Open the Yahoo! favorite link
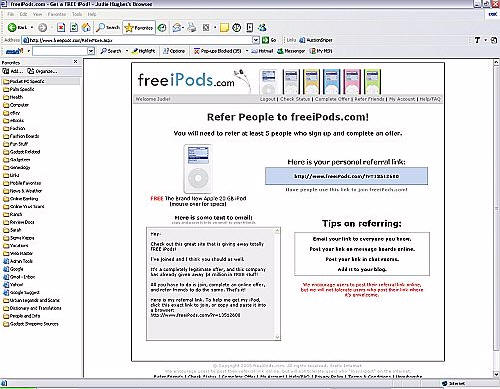 point(13,285)
